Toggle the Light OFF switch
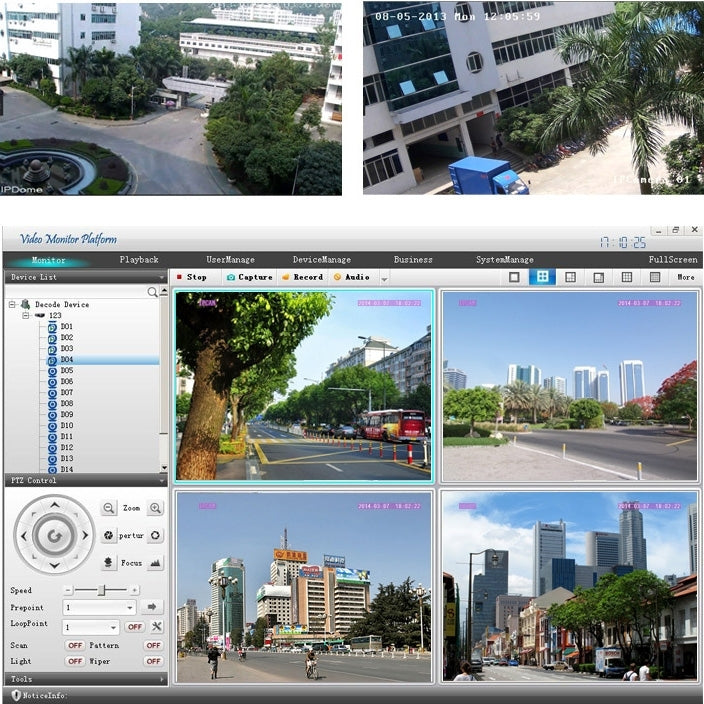Viewport: 704px width, 704px height. [75, 661]
